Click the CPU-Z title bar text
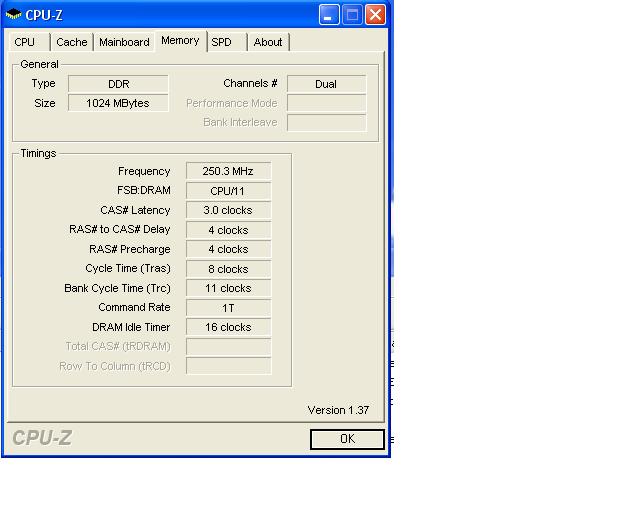 pyautogui.click(x=44, y=15)
